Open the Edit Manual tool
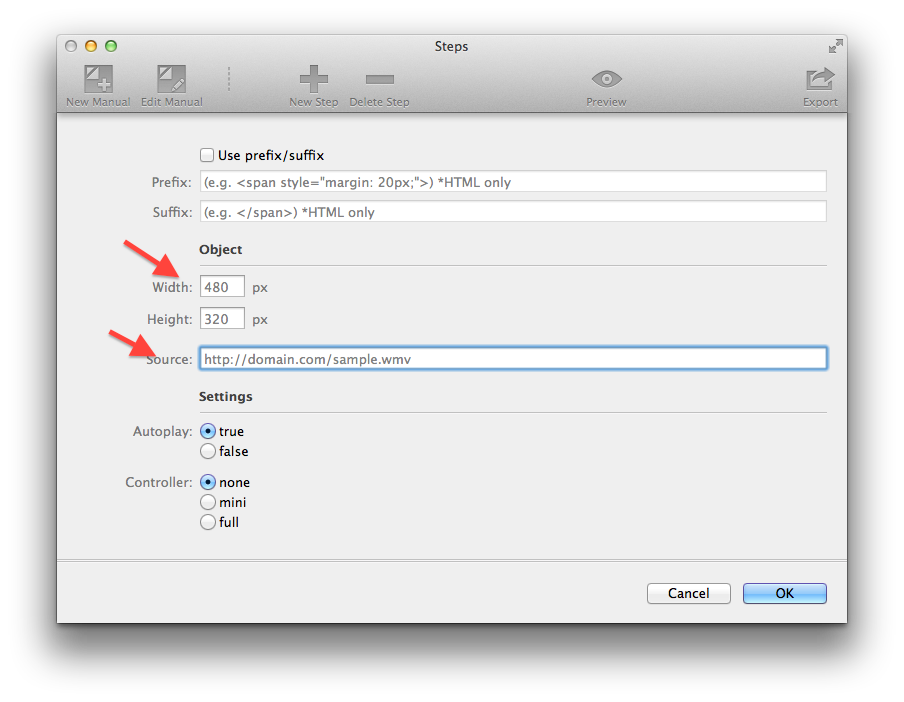Image resolution: width=904 pixels, height=702 pixels. (171, 80)
